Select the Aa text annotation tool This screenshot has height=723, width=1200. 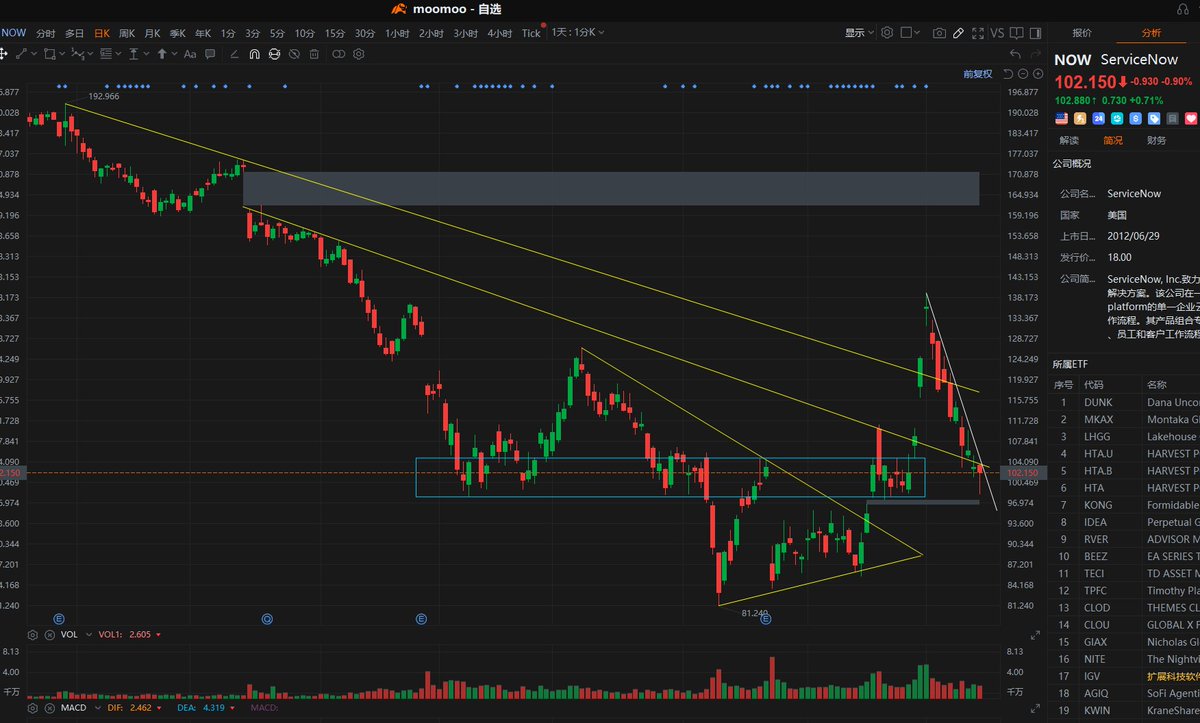[190, 52]
